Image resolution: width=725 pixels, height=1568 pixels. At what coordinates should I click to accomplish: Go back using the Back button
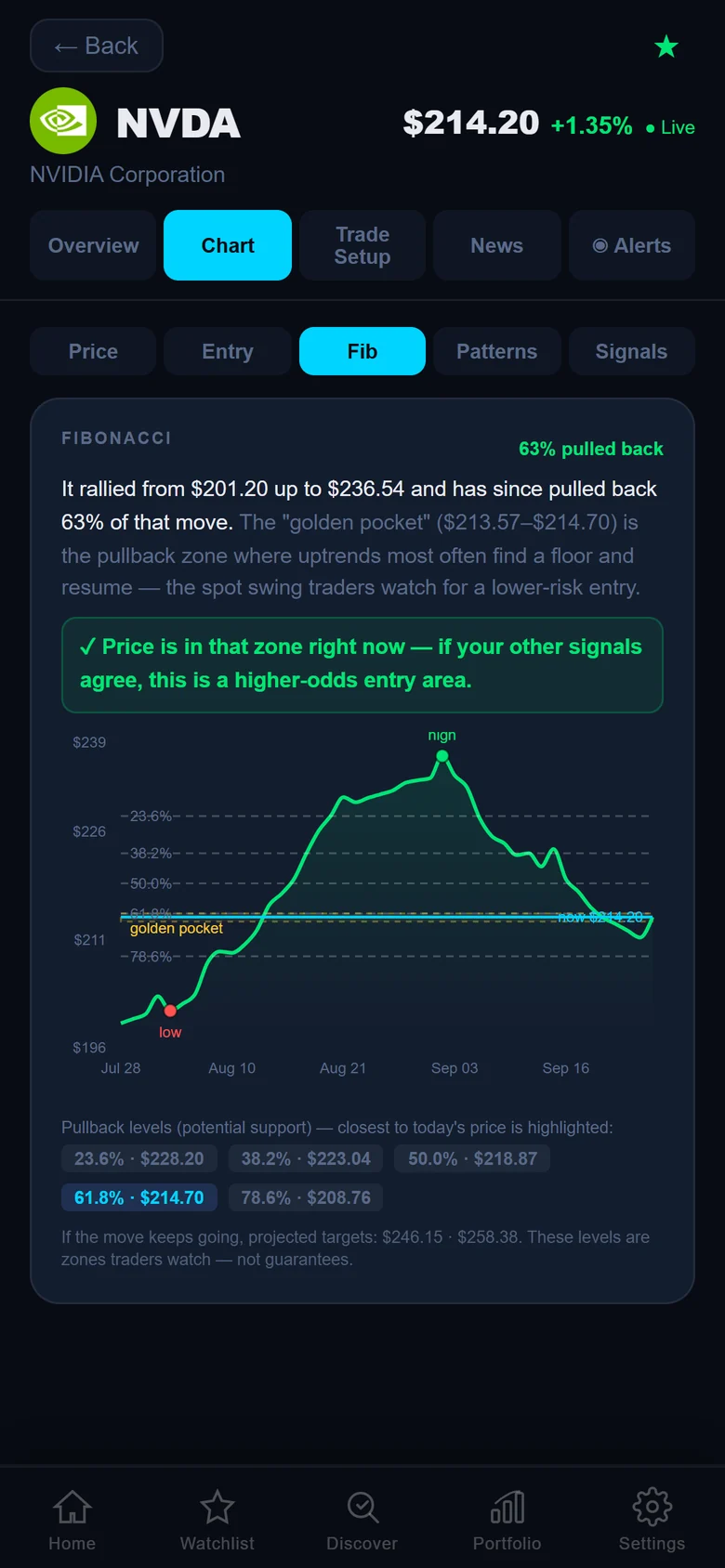[97, 46]
